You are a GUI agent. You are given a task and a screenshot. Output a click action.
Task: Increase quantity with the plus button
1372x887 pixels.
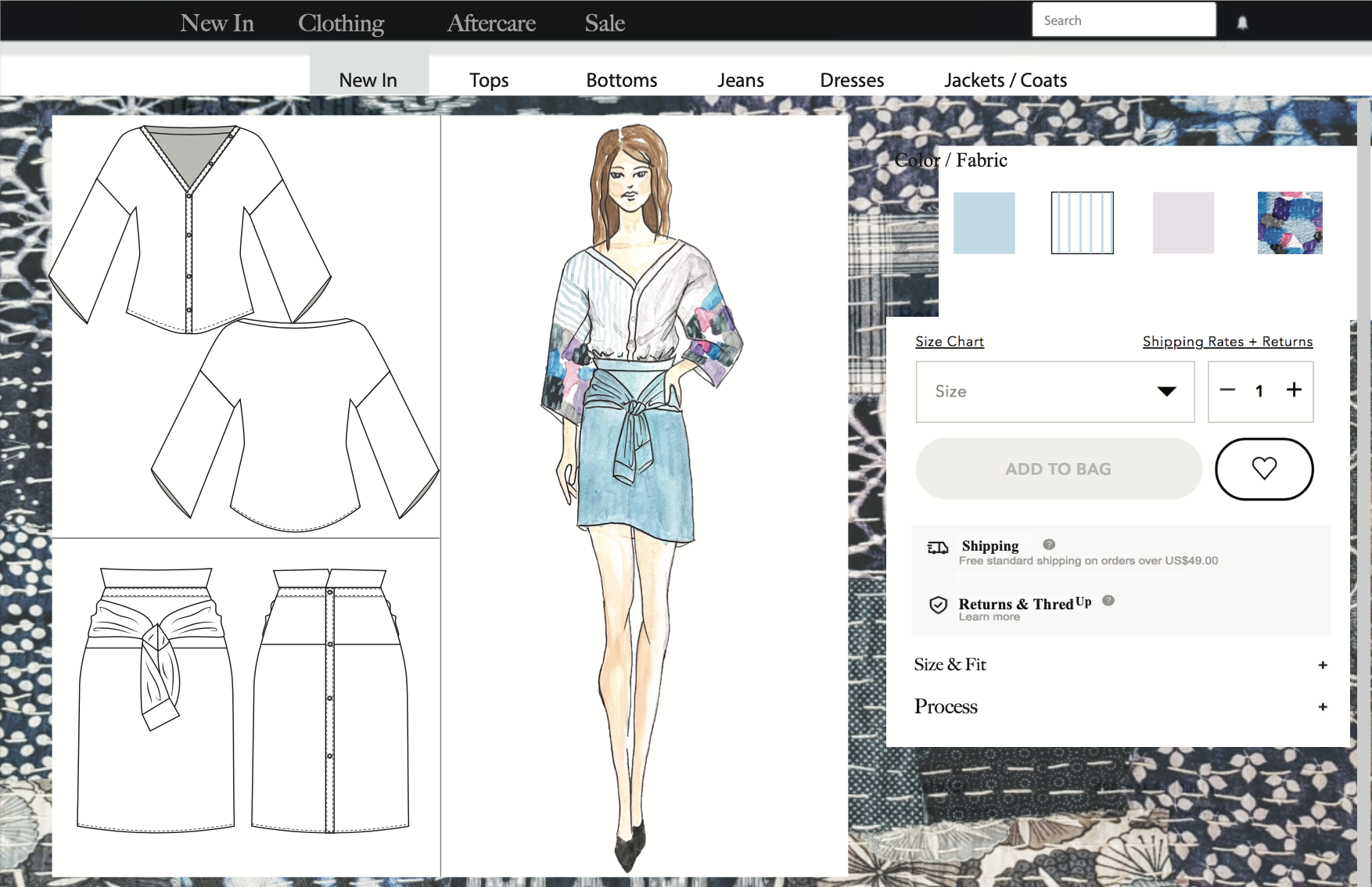1295,390
